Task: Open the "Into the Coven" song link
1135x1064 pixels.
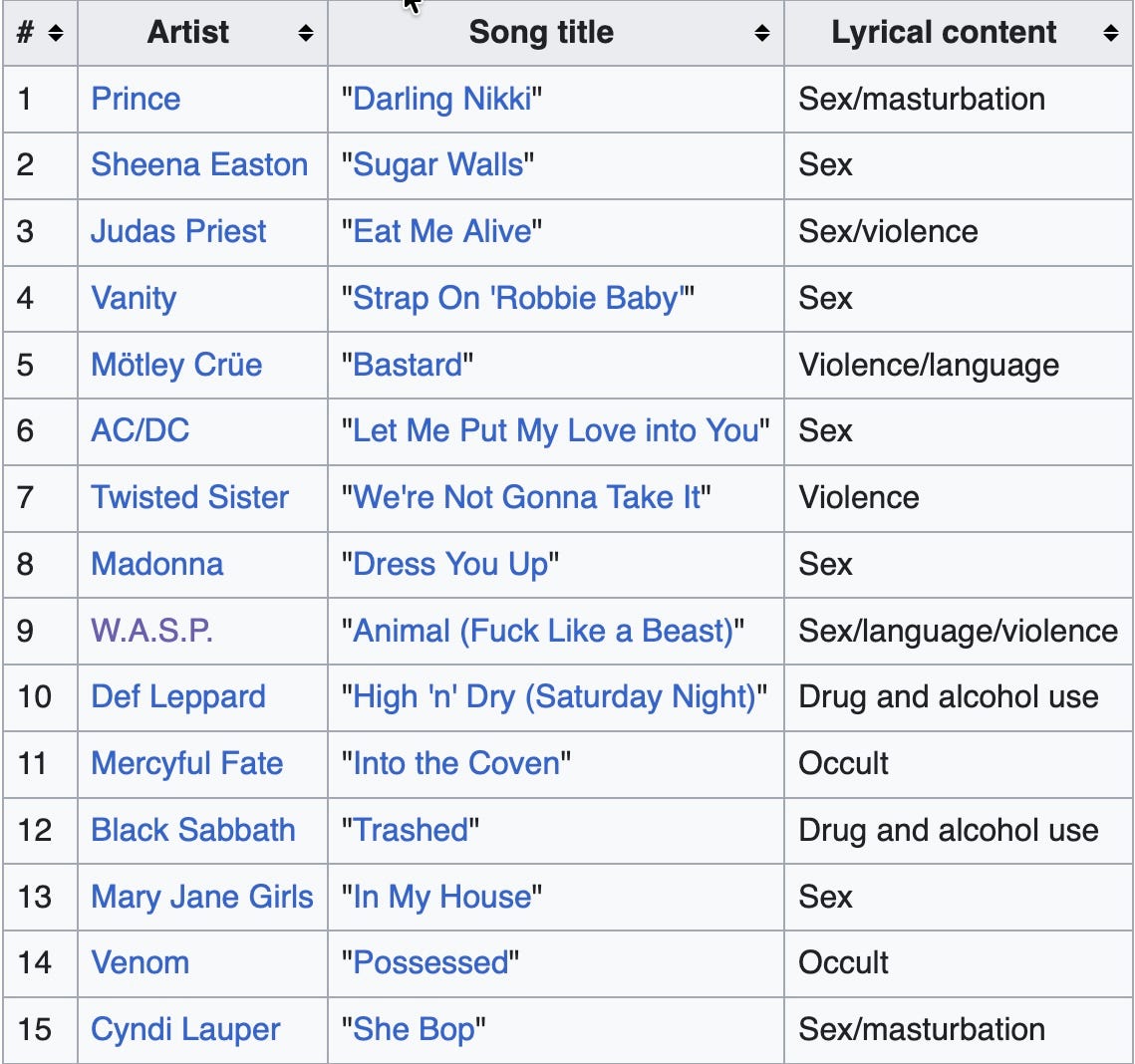Action: (456, 763)
